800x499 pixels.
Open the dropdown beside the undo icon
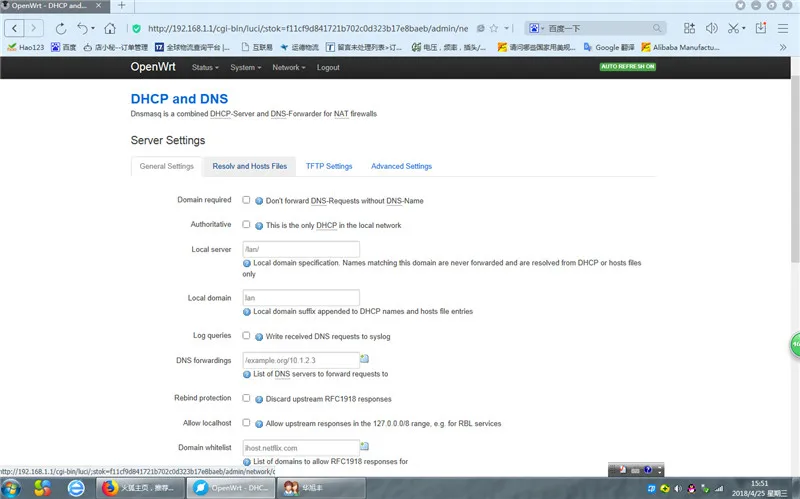pos(93,28)
